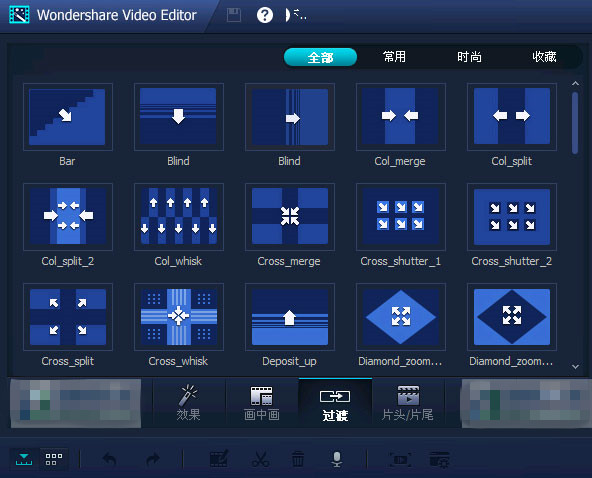This screenshot has width=592, height=478.
Task: Select the light-blue diamond Diamond_zoom transition
Action: (401, 317)
